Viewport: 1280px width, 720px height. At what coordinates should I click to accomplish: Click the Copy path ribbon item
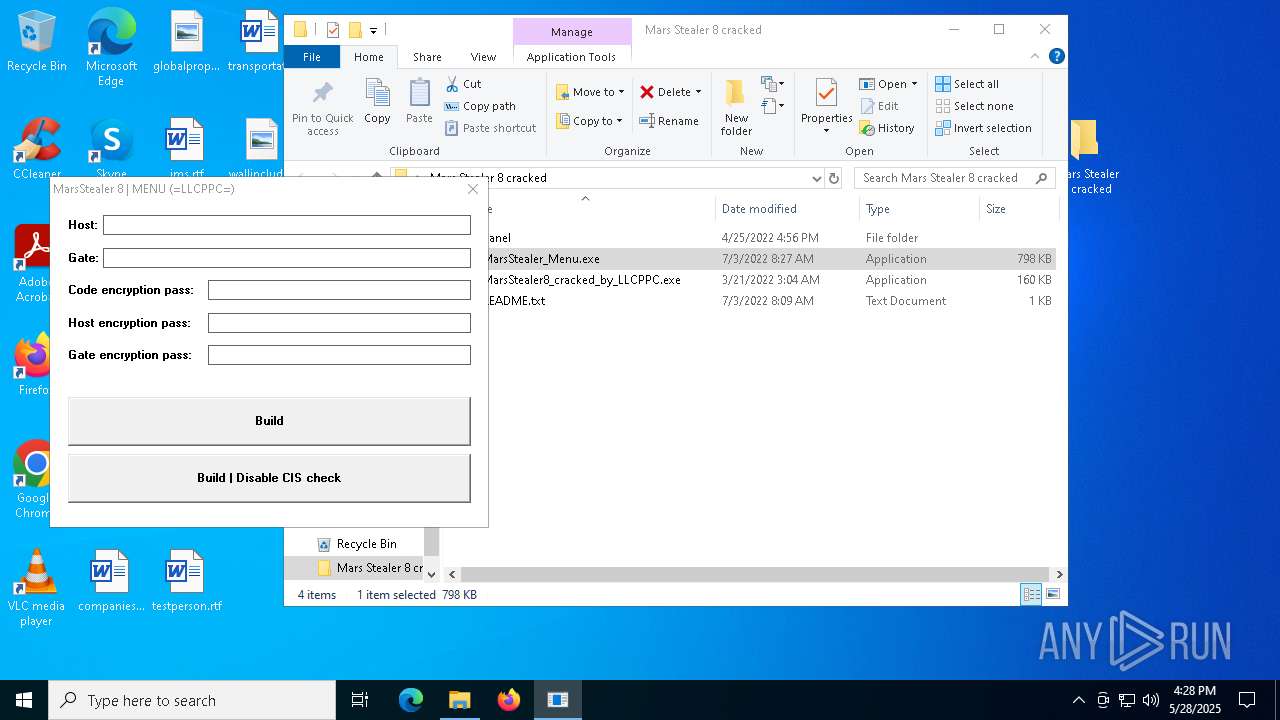pyautogui.click(x=480, y=106)
